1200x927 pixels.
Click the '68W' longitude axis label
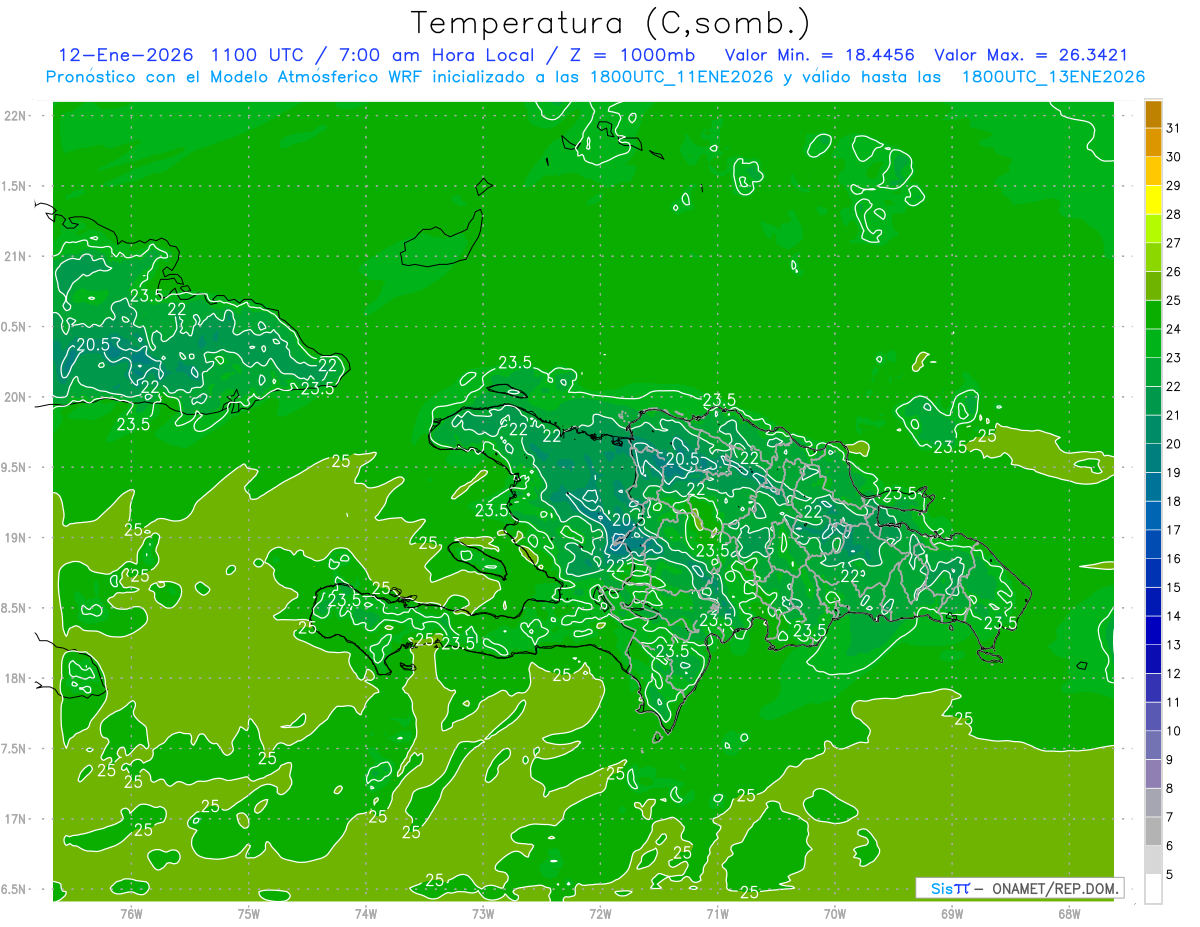click(1069, 913)
